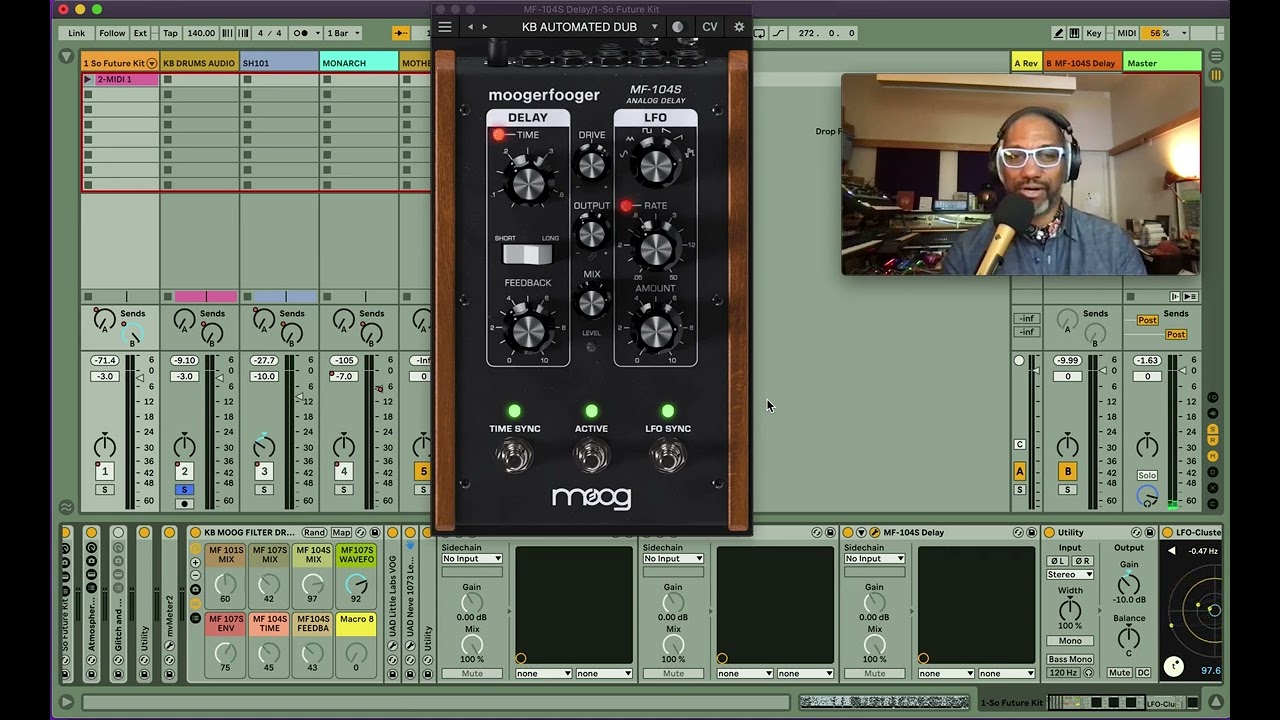Enable Bass Mono in Utility
This screenshot has width=1280, height=720.
point(1070,659)
